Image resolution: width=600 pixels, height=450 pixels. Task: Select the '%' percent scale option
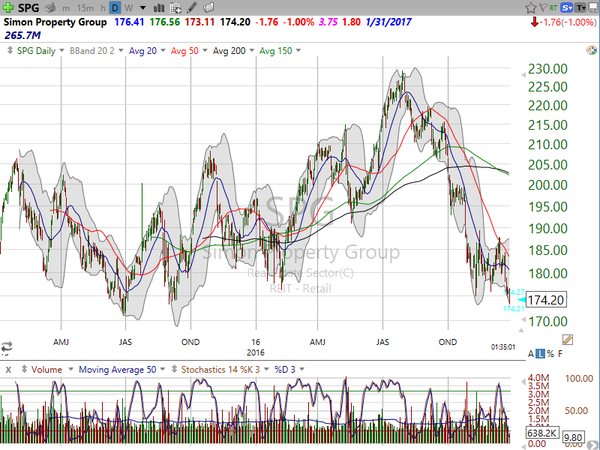point(550,354)
